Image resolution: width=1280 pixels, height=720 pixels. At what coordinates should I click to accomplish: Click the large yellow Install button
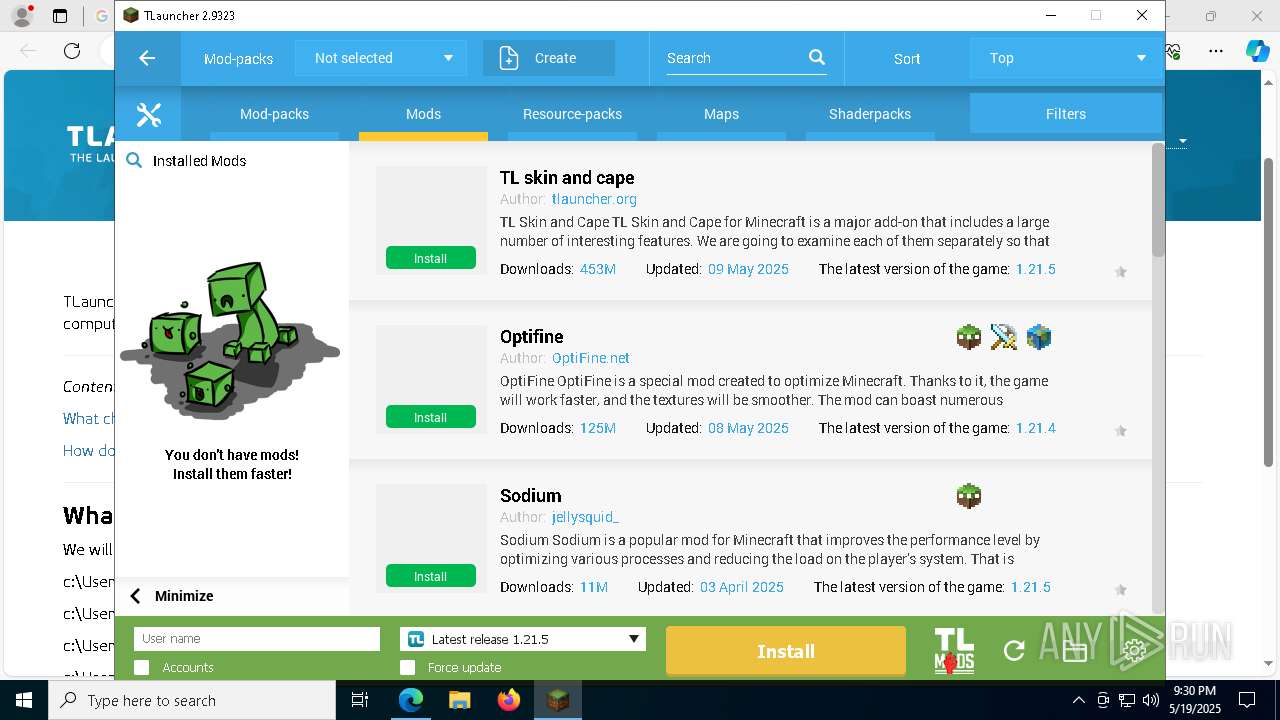[786, 651]
